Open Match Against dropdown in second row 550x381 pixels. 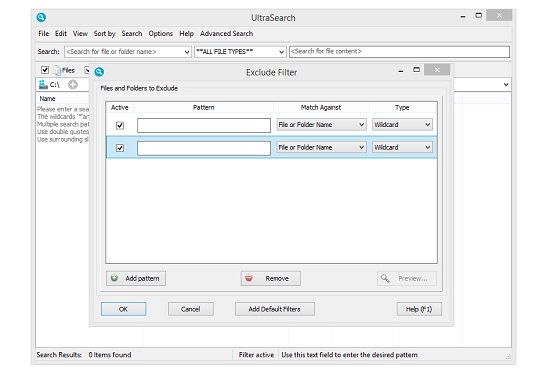(321, 147)
